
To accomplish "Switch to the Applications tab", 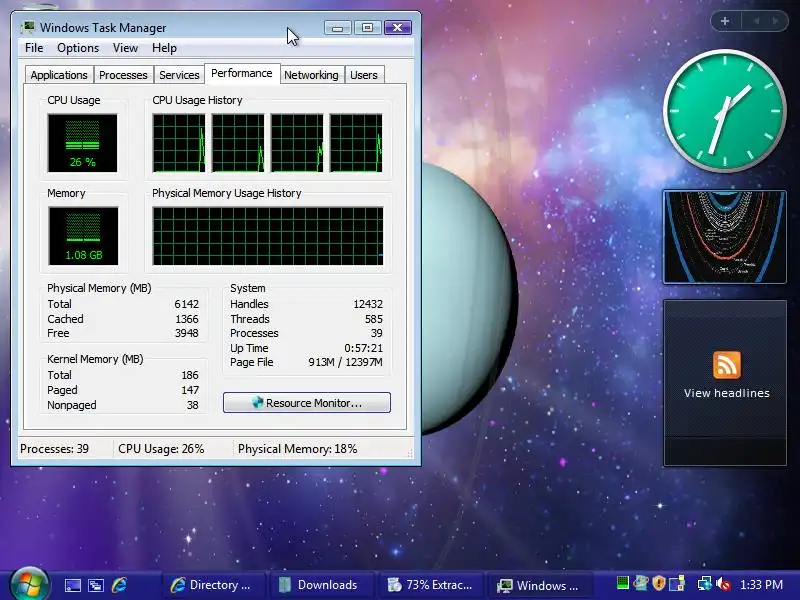I will tap(59, 75).
